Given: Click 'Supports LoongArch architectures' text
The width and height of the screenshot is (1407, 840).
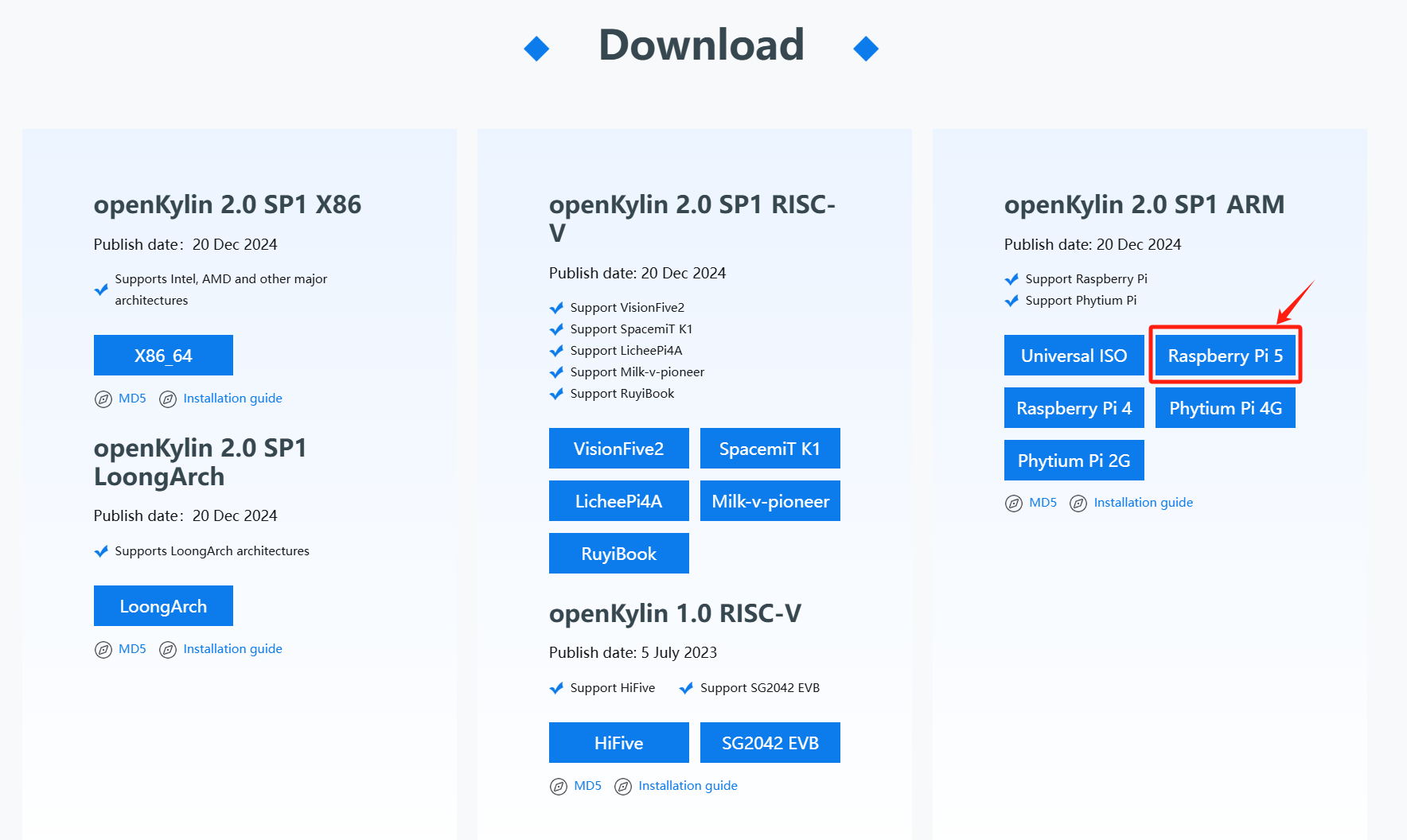Looking at the screenshot, I should pyautogui.click(x=212, y=551).
